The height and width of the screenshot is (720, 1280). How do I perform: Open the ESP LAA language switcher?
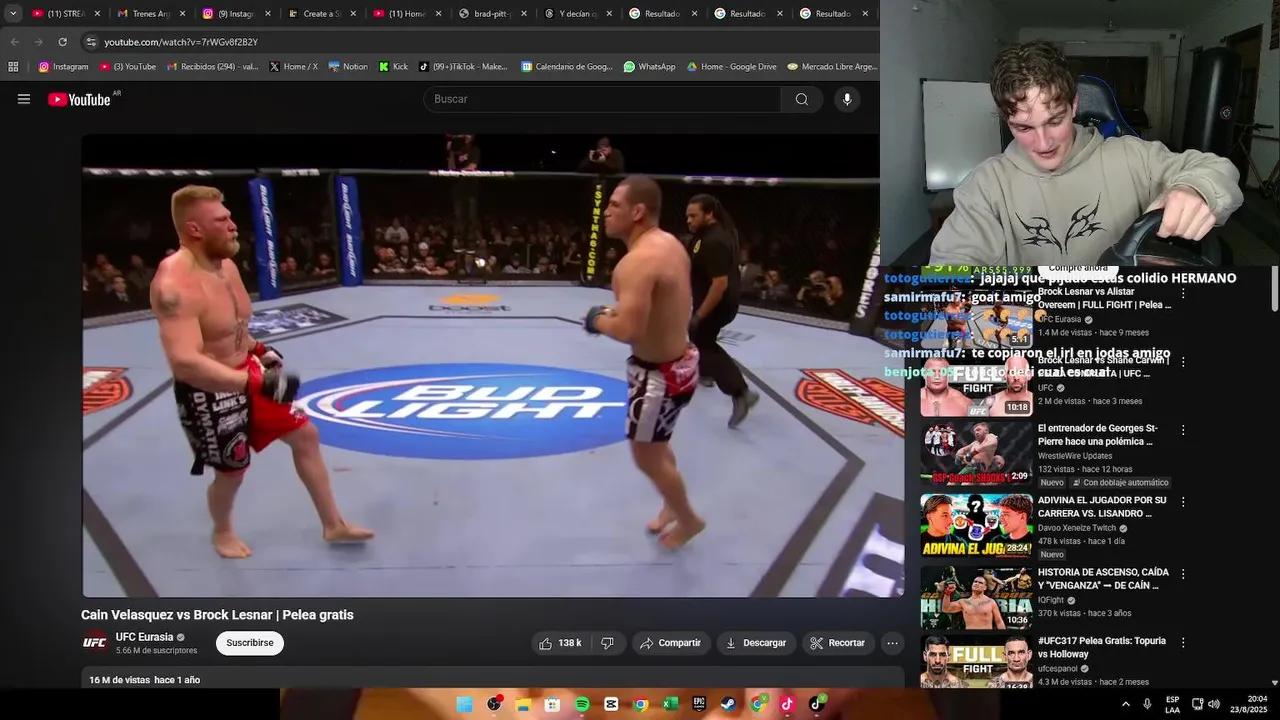(1172, 704)
